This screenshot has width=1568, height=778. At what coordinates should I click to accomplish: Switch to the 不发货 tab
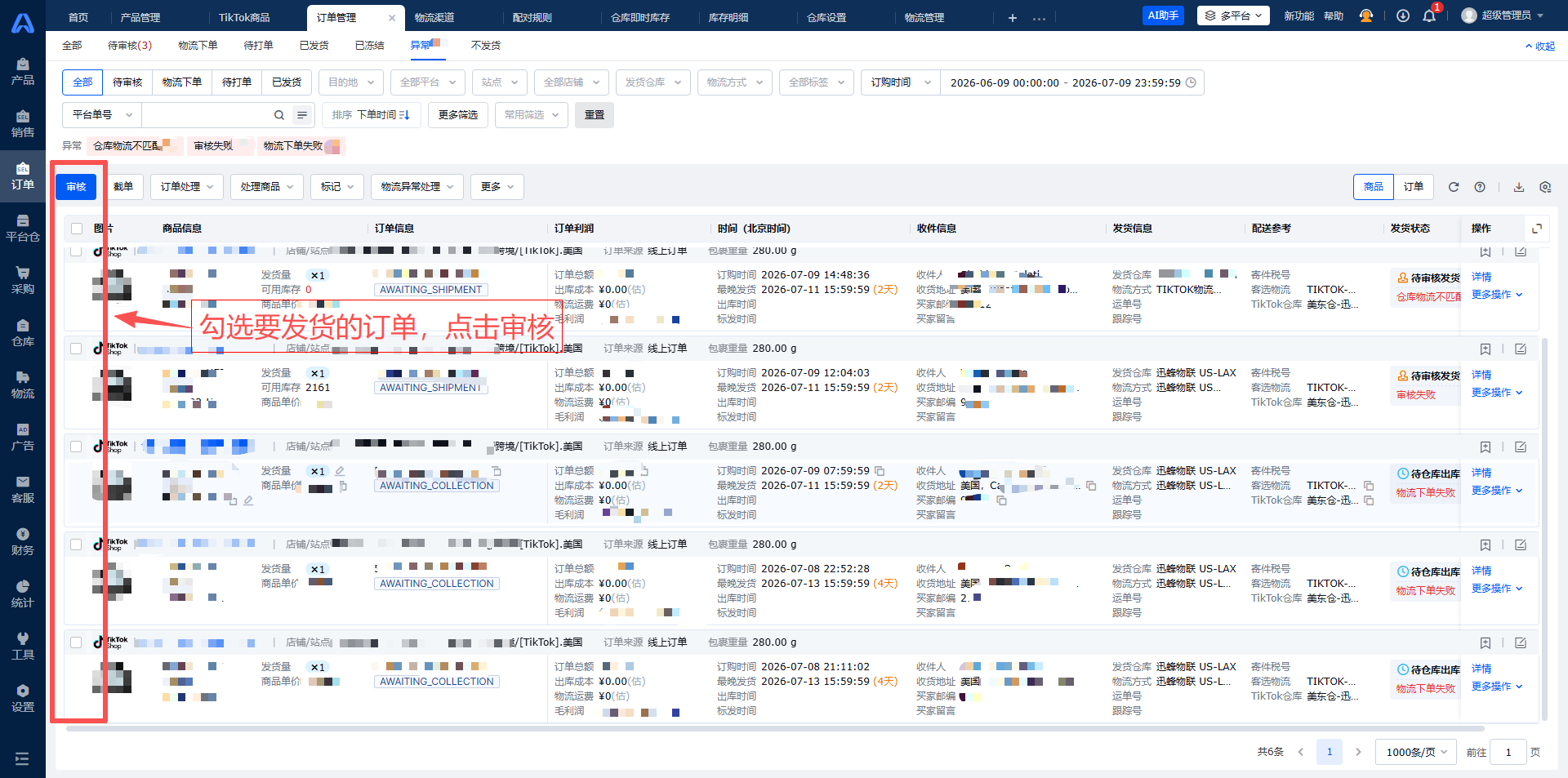tap(486, 46)
